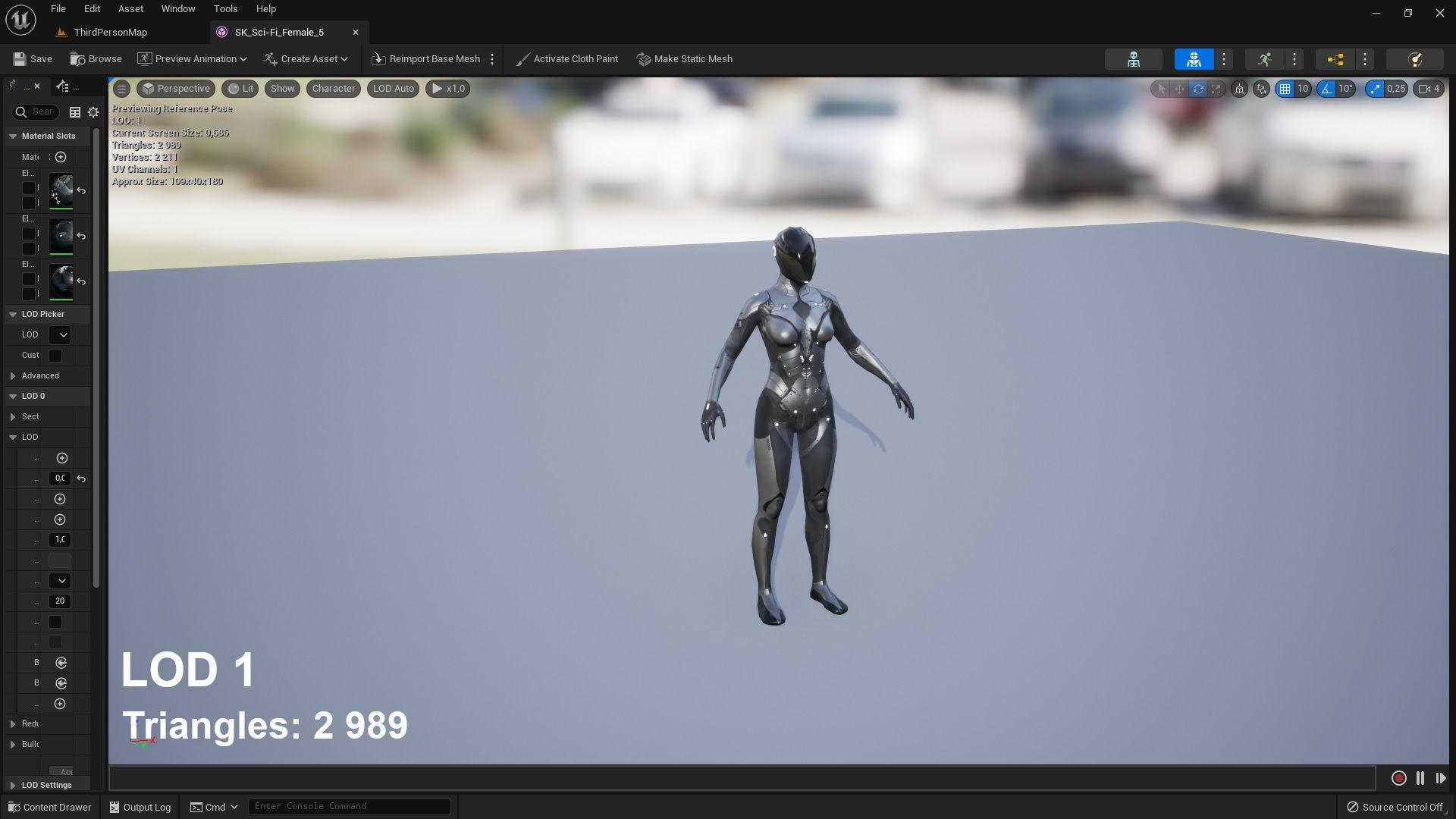Screen dimensions: 1456x819
Task: Reset the first material element to default
Action: (81, 191)
